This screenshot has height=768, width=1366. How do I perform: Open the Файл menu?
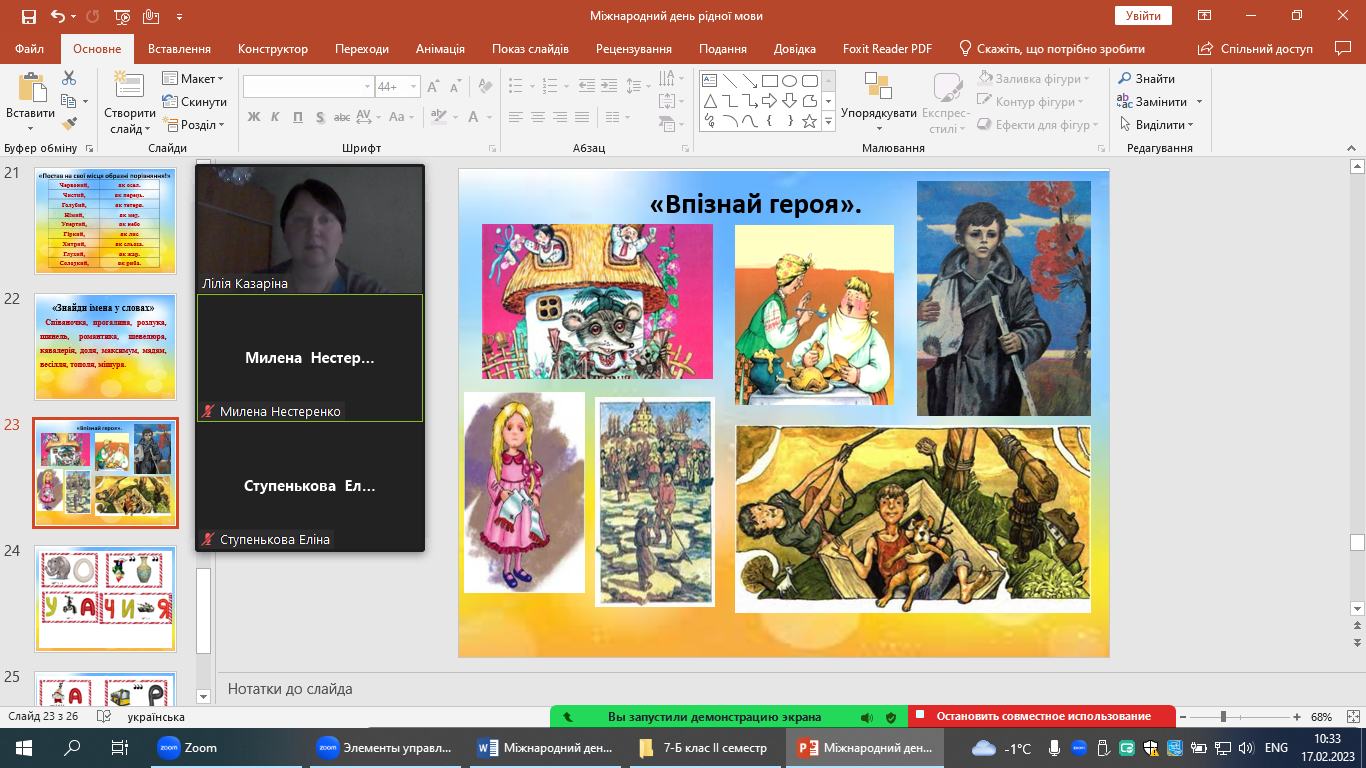[x=30, y=49]
